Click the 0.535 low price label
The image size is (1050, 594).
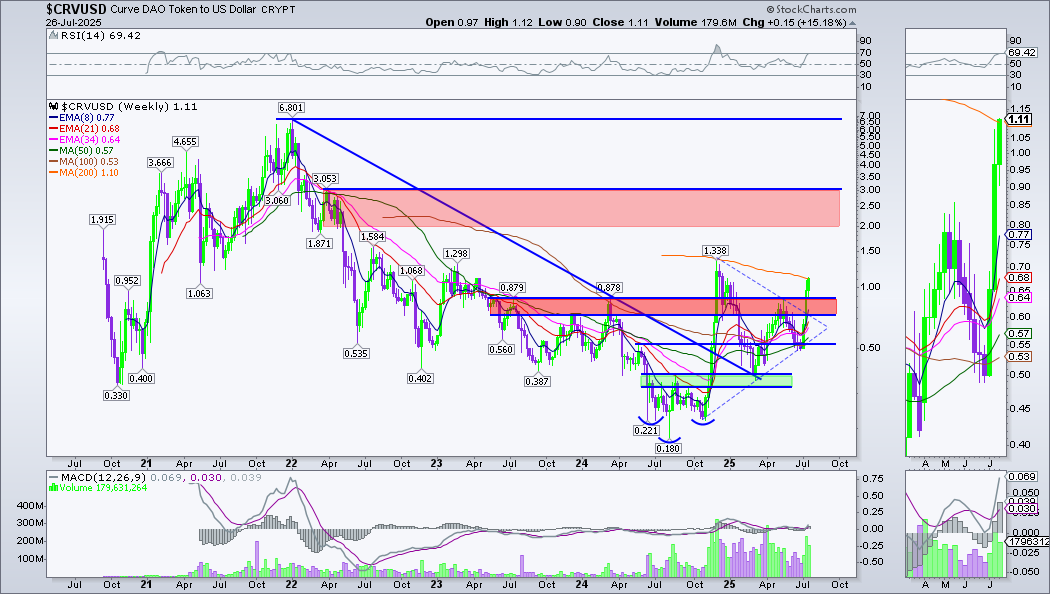356,354
